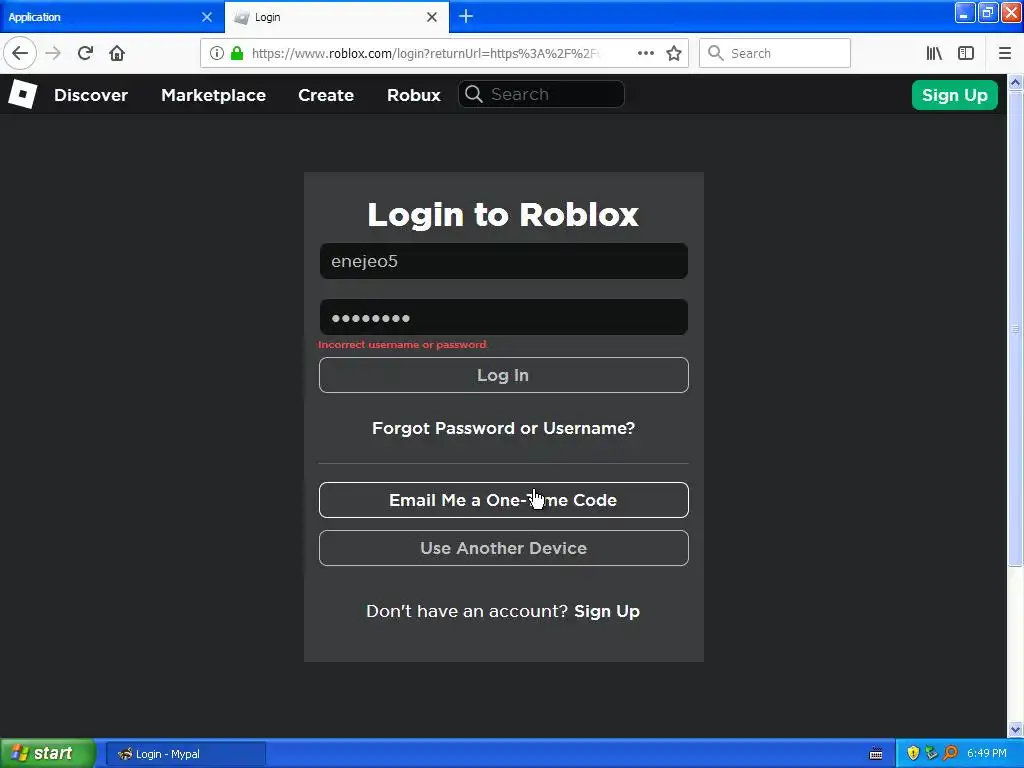Click the scrollbar up arrow
The width and height of the screenshot is (1024, 768).
point(1015,82)
